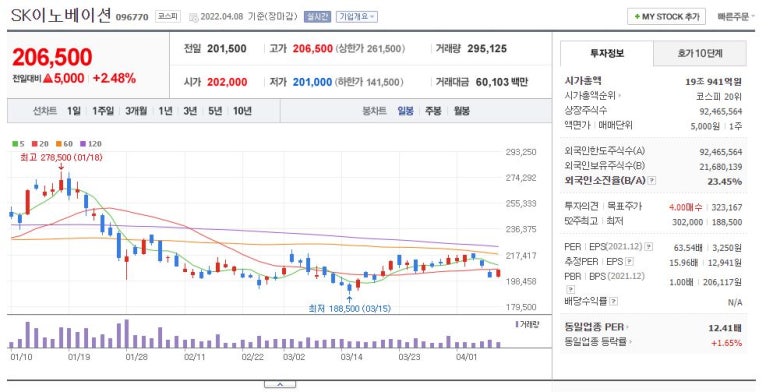Screen dimensions: 773x392
Task: Select the 3년 line chart period
Action: (x=190, y=111)
